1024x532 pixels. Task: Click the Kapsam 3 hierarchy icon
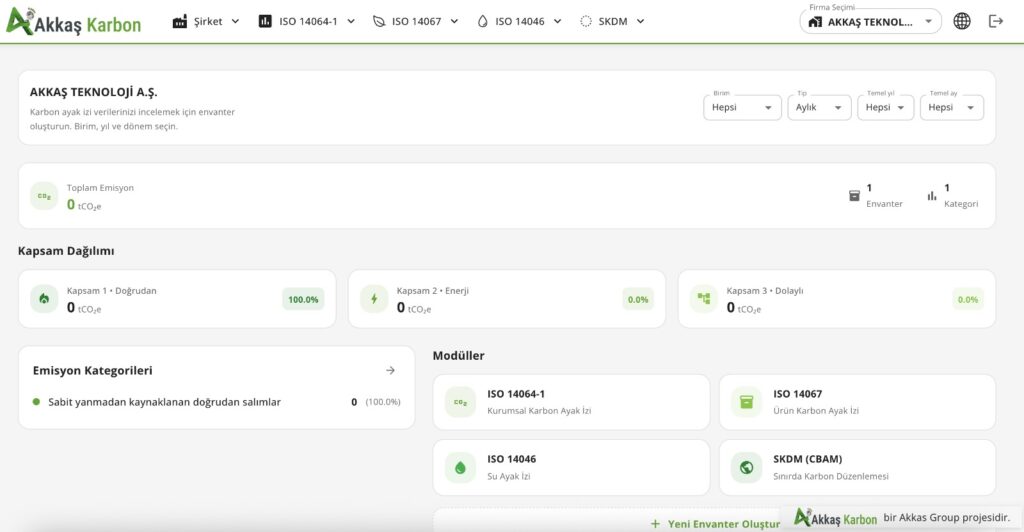tap(704, 299)
